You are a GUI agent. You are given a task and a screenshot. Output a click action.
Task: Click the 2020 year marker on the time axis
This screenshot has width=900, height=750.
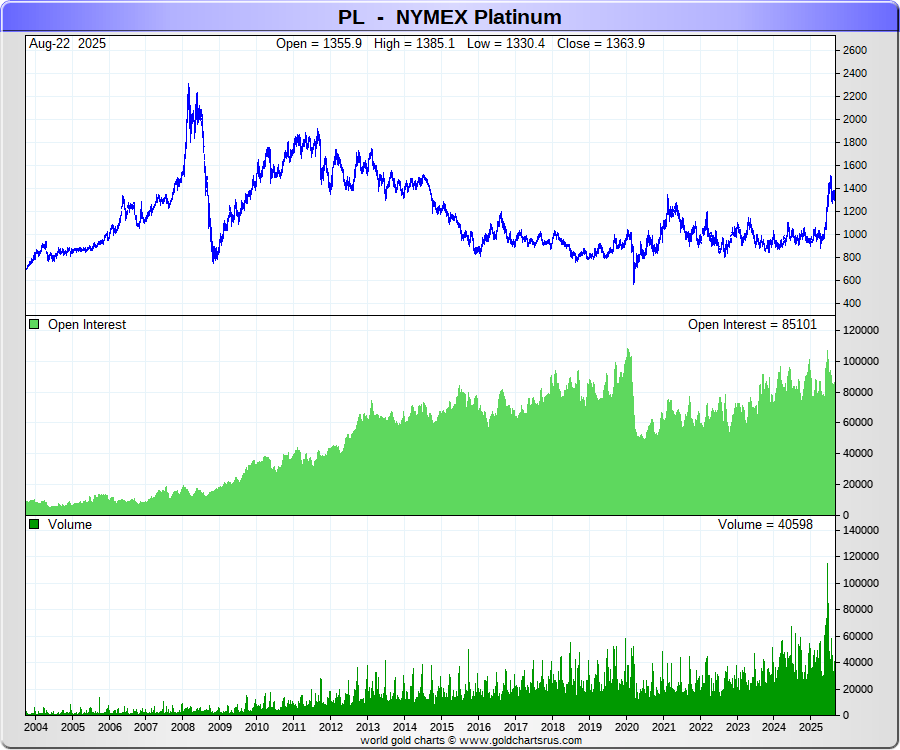627,727
